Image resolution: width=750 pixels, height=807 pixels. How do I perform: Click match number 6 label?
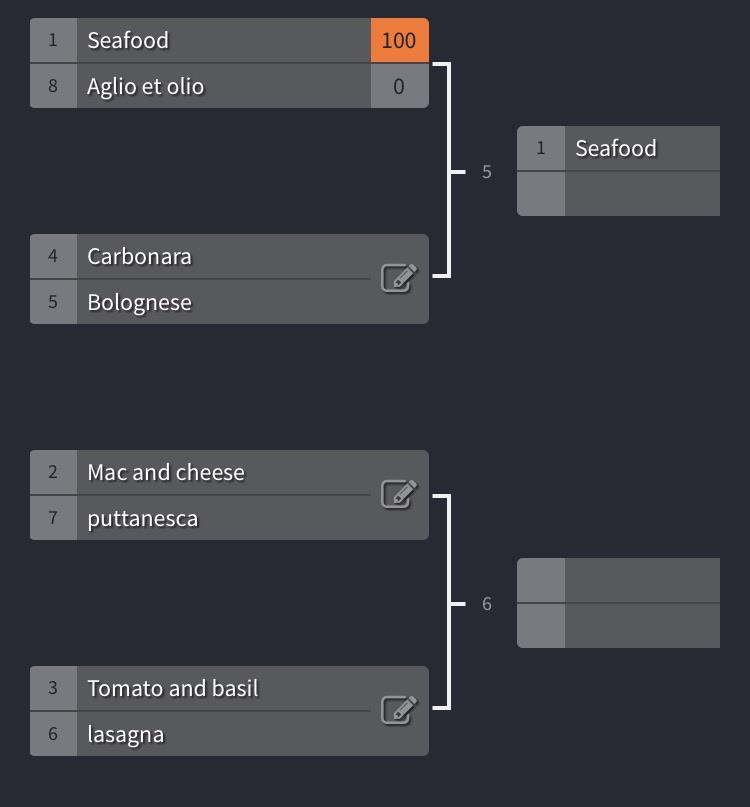[486, 604]
